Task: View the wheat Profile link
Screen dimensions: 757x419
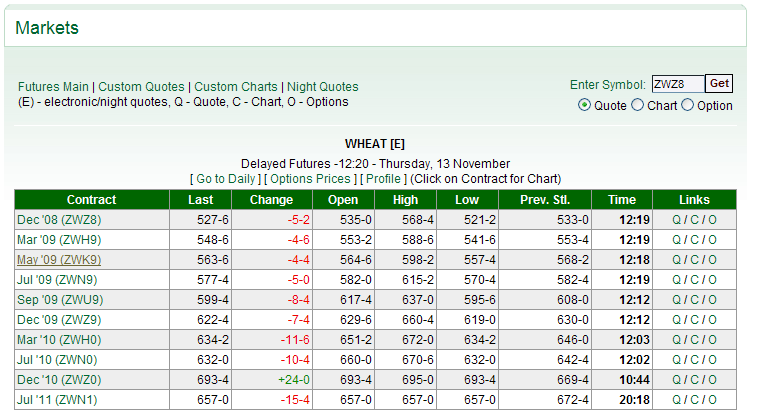Action: (x=383, y=179)
